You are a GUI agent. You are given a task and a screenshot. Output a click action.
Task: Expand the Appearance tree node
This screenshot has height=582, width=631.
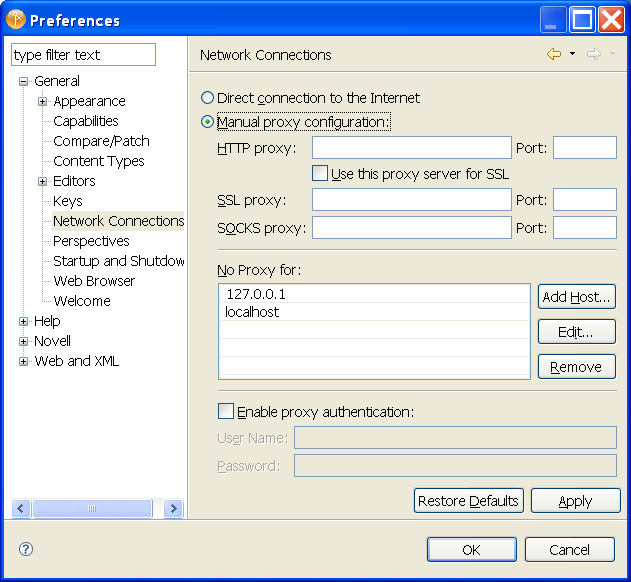pyautogui.click(x=42, y=101)
